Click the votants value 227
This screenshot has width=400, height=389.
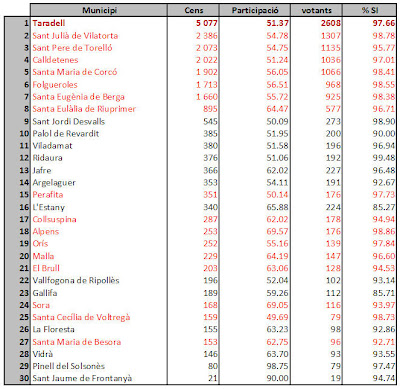(x=333, y=170)
